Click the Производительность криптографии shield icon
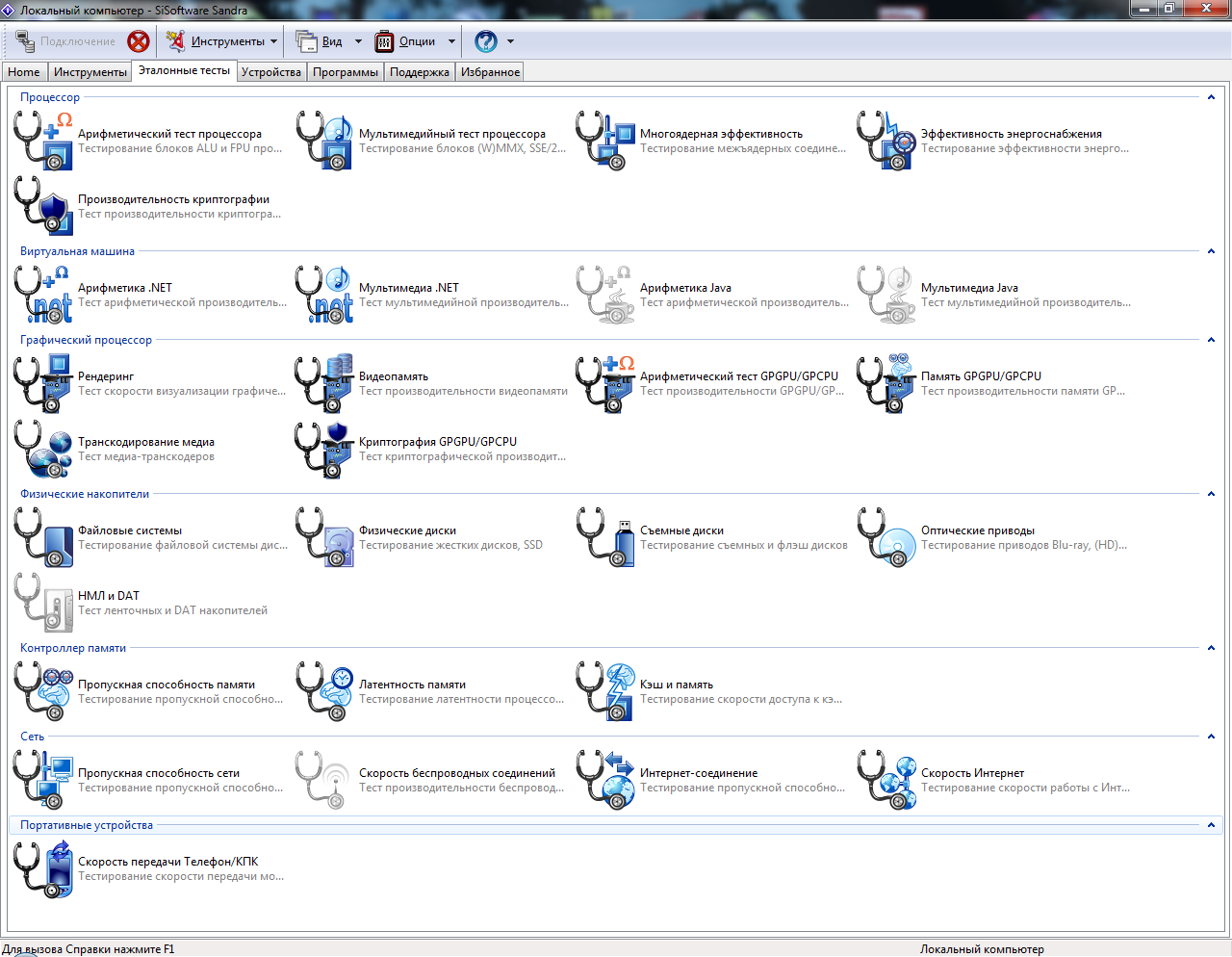Screen dimensions: 1232x957 pyautogui.click(x=43, y=206)
